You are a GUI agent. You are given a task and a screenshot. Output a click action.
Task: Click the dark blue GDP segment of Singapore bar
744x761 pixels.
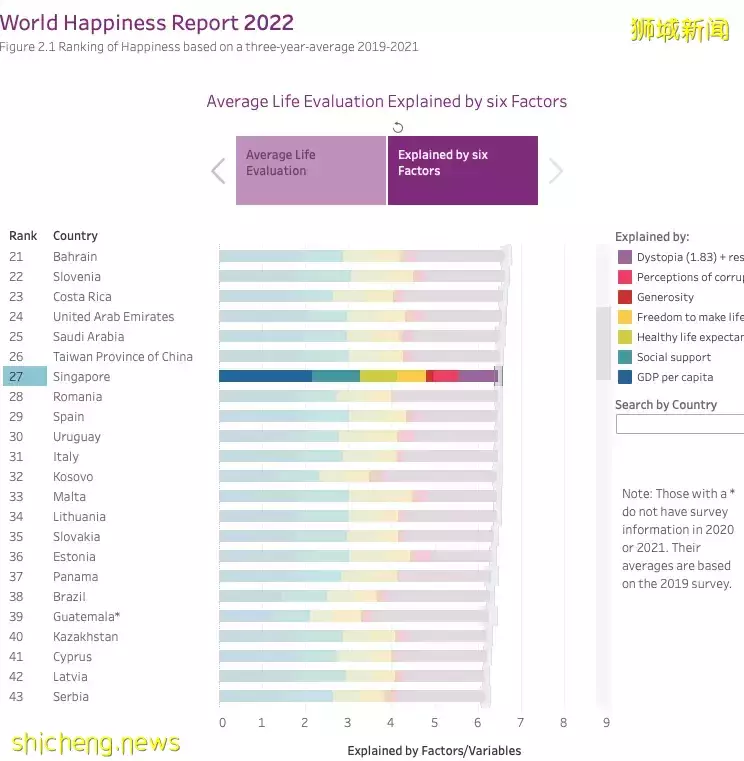click(265, 376)
